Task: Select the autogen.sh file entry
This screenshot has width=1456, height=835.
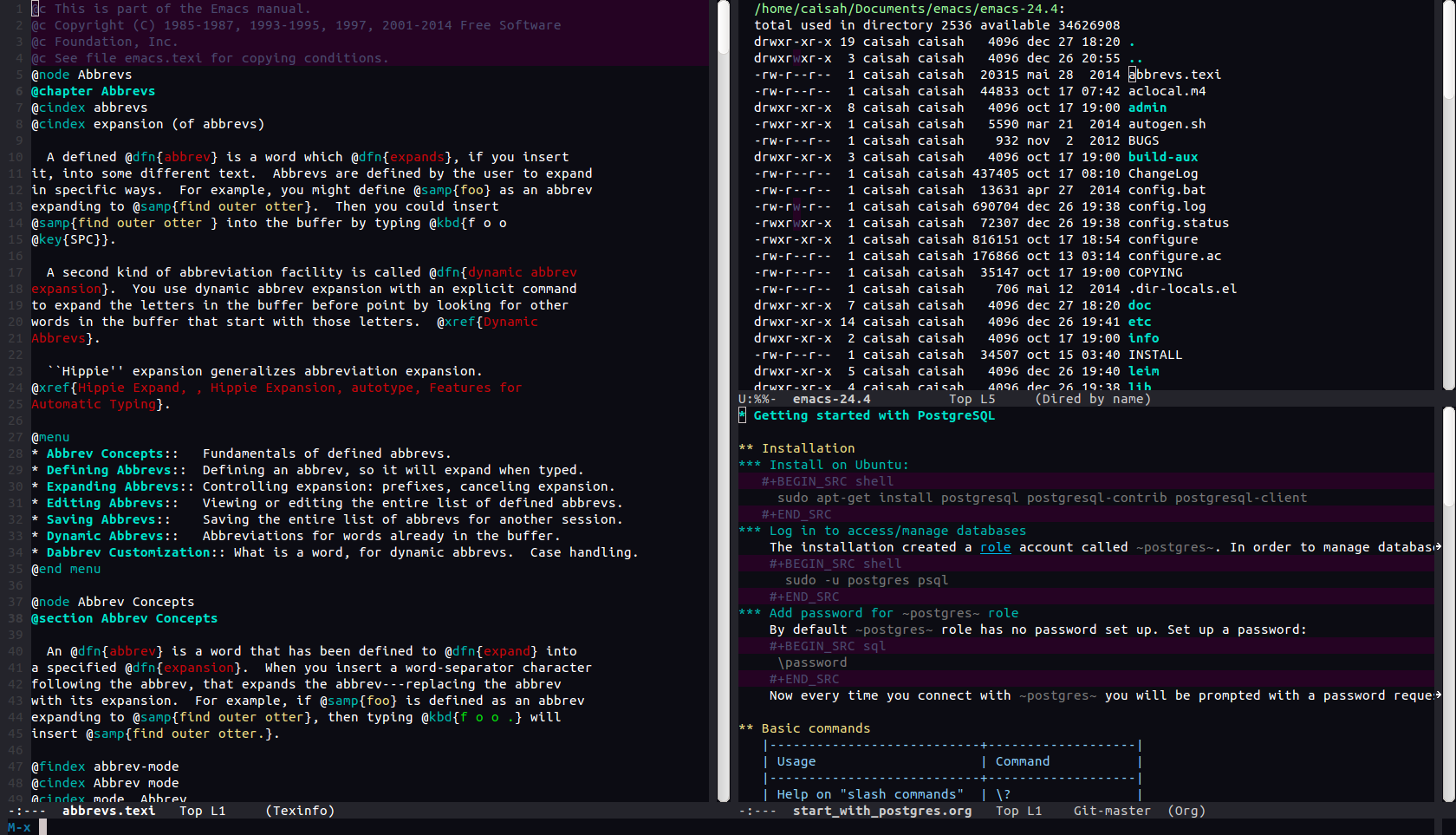Action: point(1167,124)
